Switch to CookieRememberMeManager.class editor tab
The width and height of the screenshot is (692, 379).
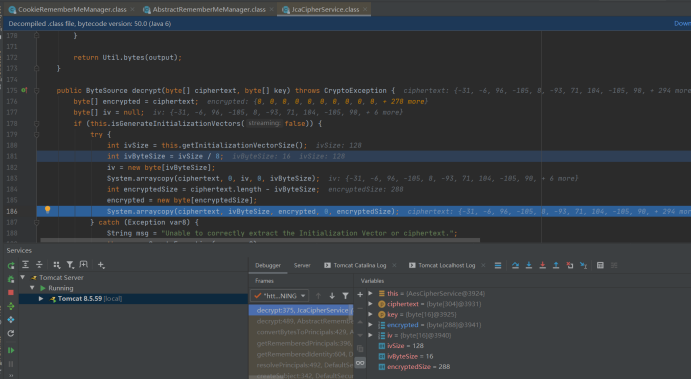pyautogui.click(x=72, y=9)
